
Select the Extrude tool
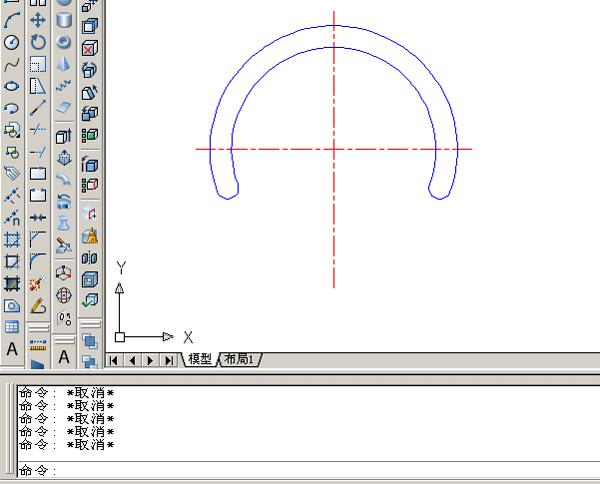[64, 136]
